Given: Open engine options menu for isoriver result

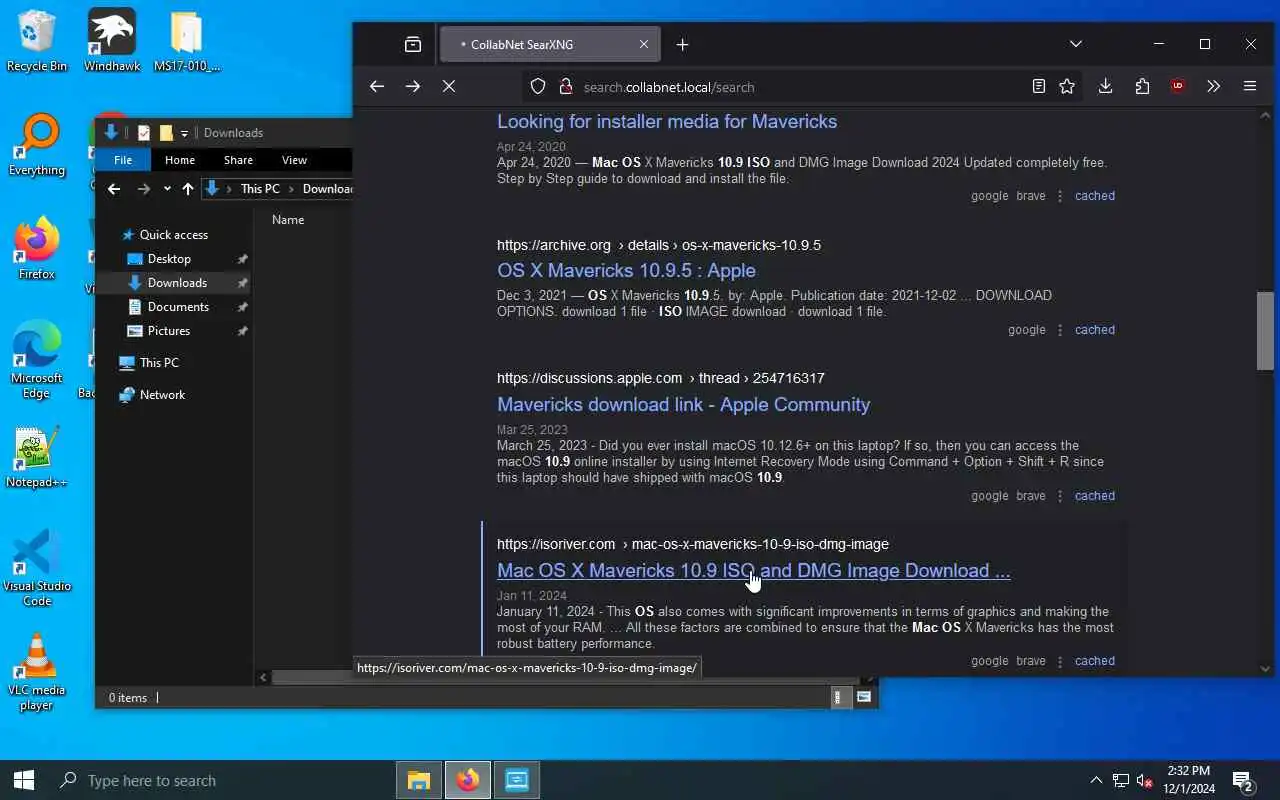Looking at the screenshot, I should point(1060,661).
